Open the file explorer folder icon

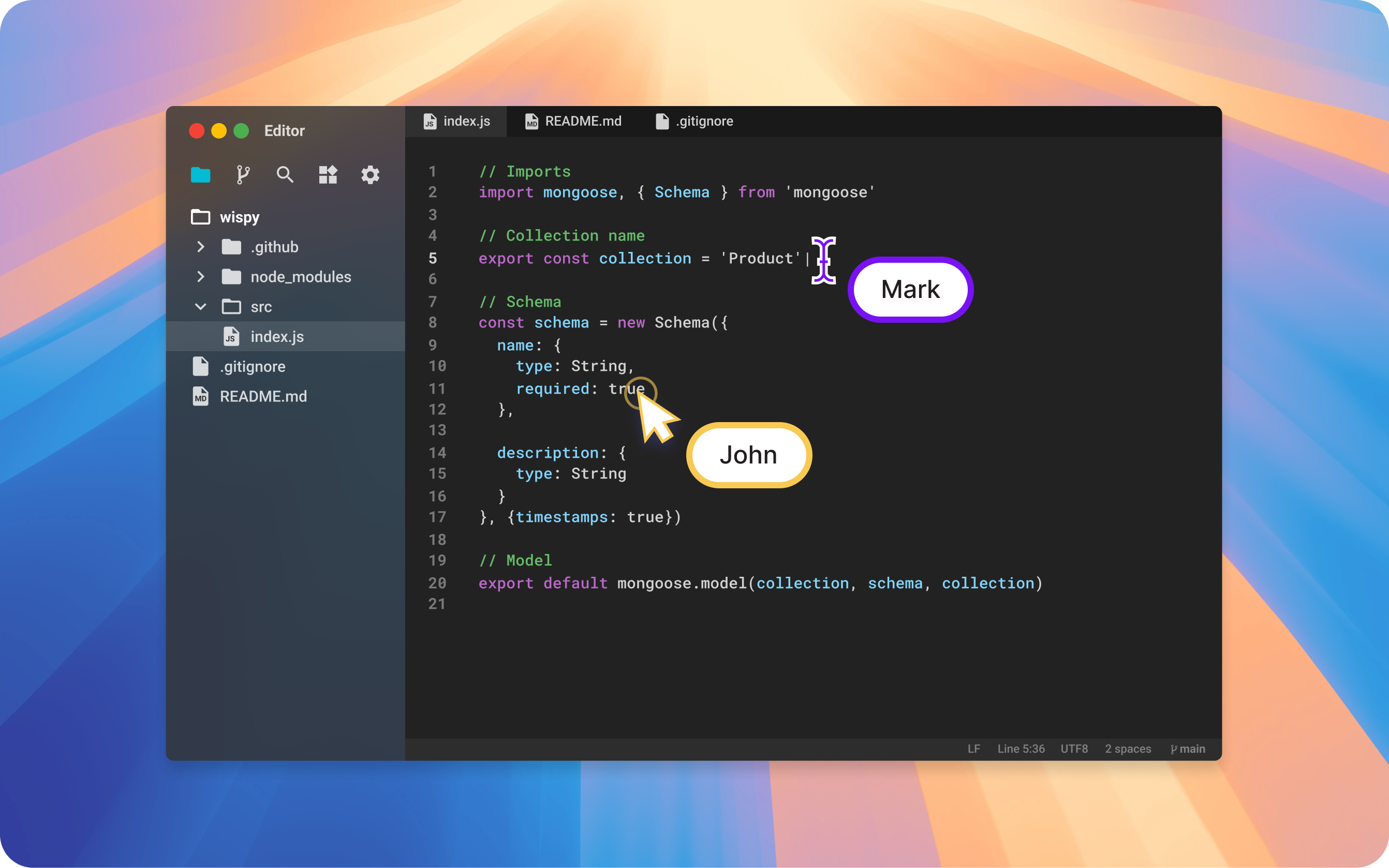tap(200, 174)
